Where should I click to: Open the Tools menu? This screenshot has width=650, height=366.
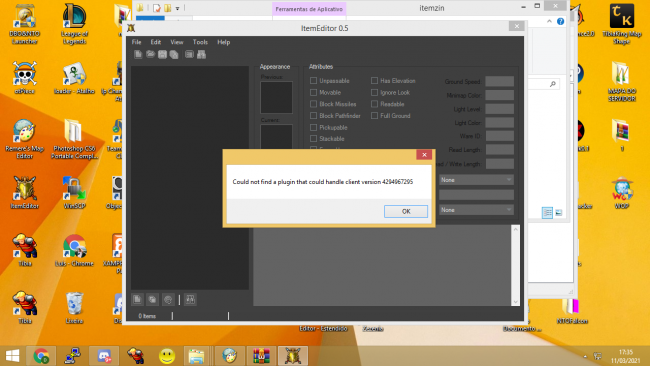click(x=200, y=42)
